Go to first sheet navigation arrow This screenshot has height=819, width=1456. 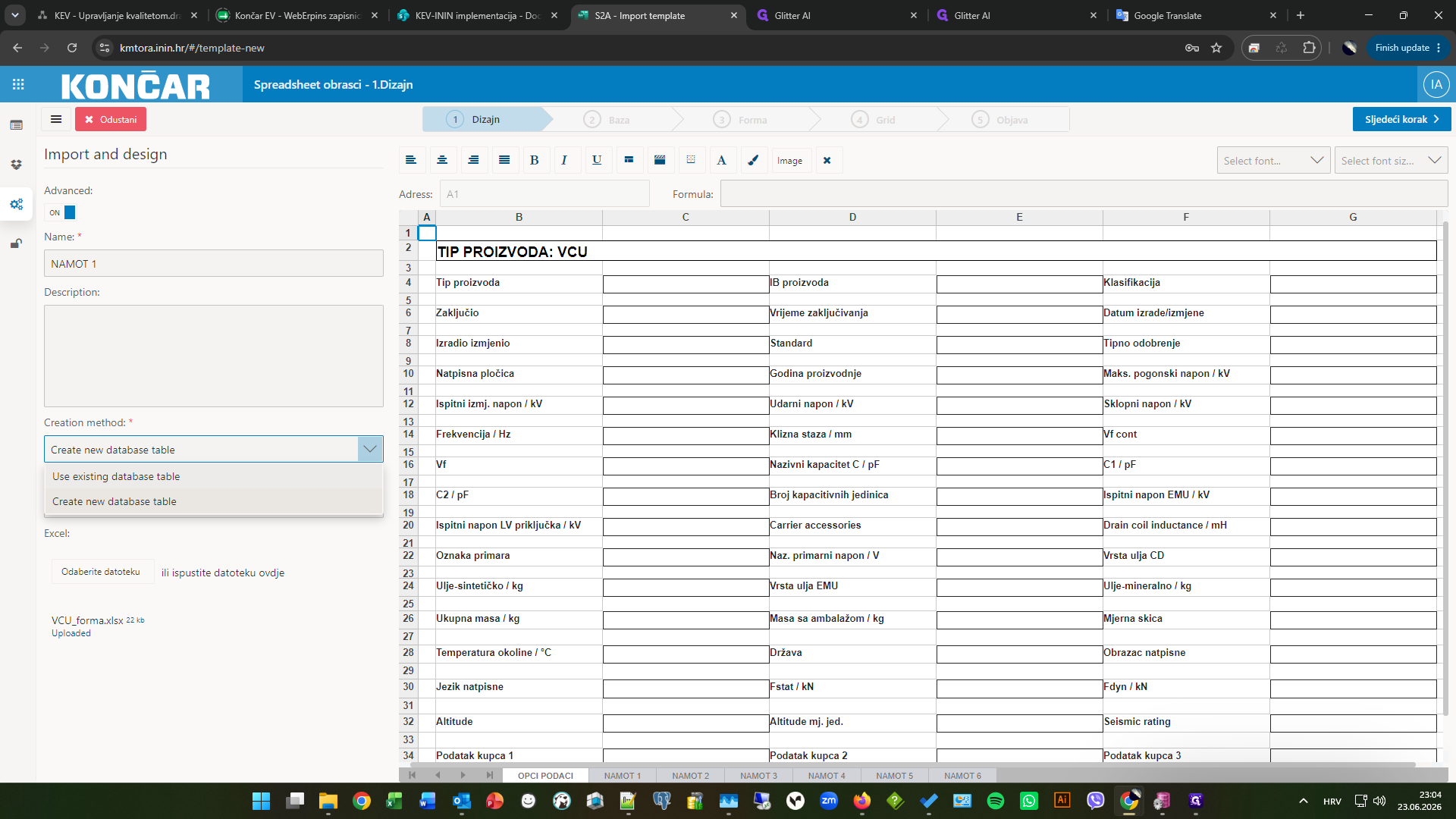pos(413,775)
